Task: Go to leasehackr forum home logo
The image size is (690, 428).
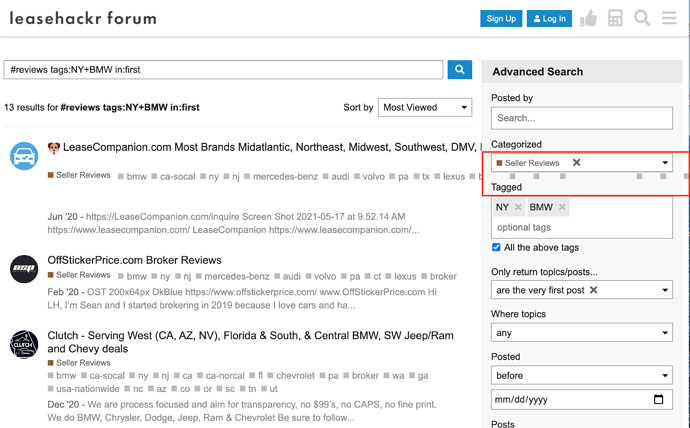Action: (x=83, y=18)
